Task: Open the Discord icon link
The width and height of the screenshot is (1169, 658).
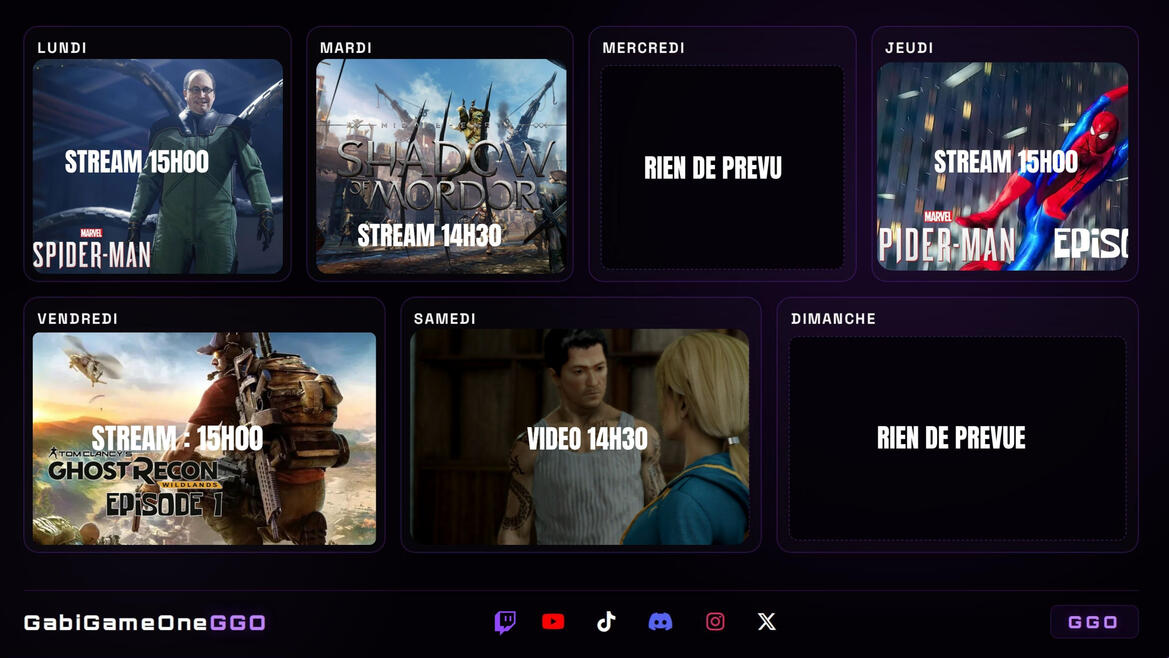Action: (661, 621)
